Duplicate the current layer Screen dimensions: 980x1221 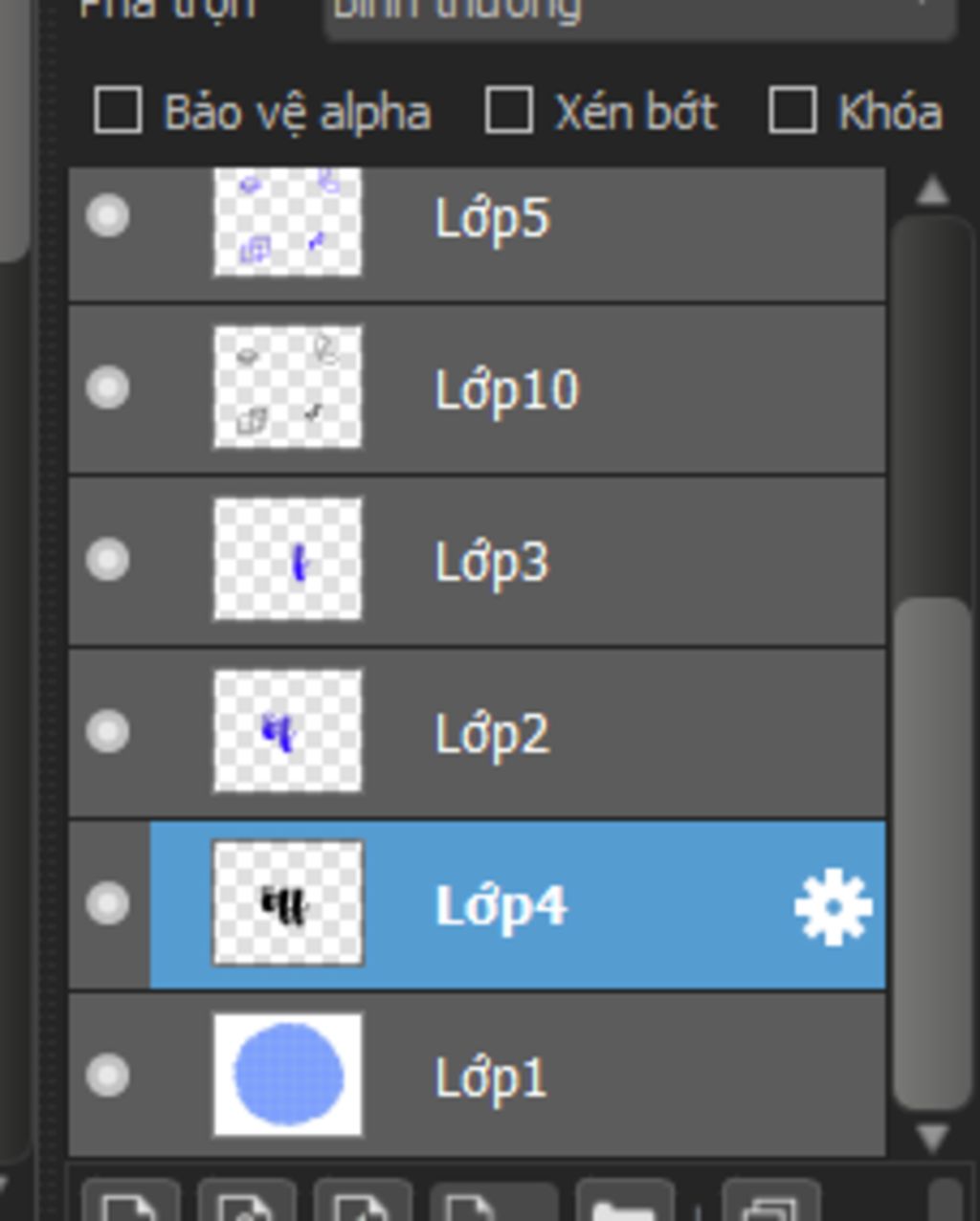tap(771, 1201)
